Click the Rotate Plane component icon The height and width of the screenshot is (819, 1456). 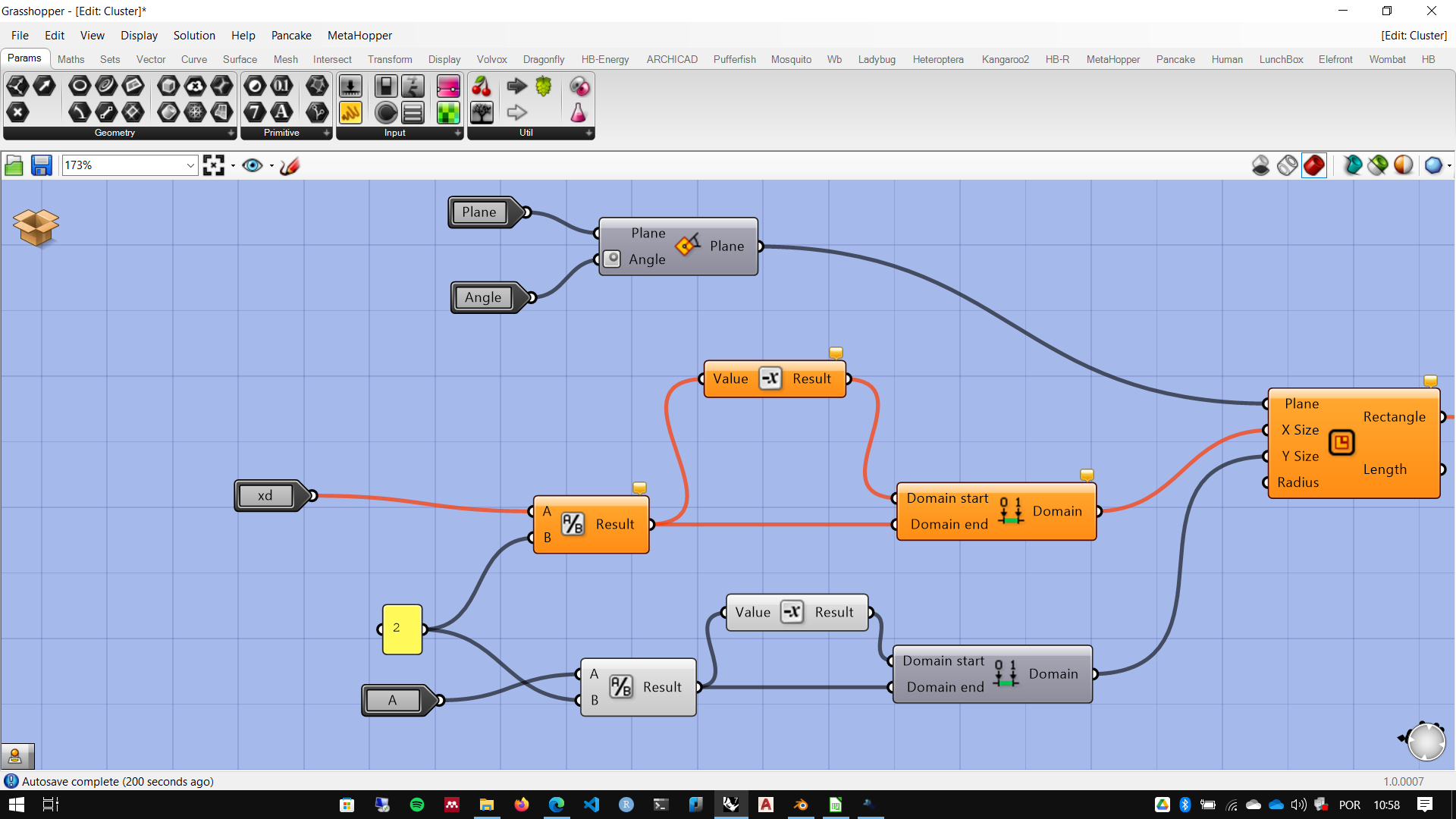(687, 245)
